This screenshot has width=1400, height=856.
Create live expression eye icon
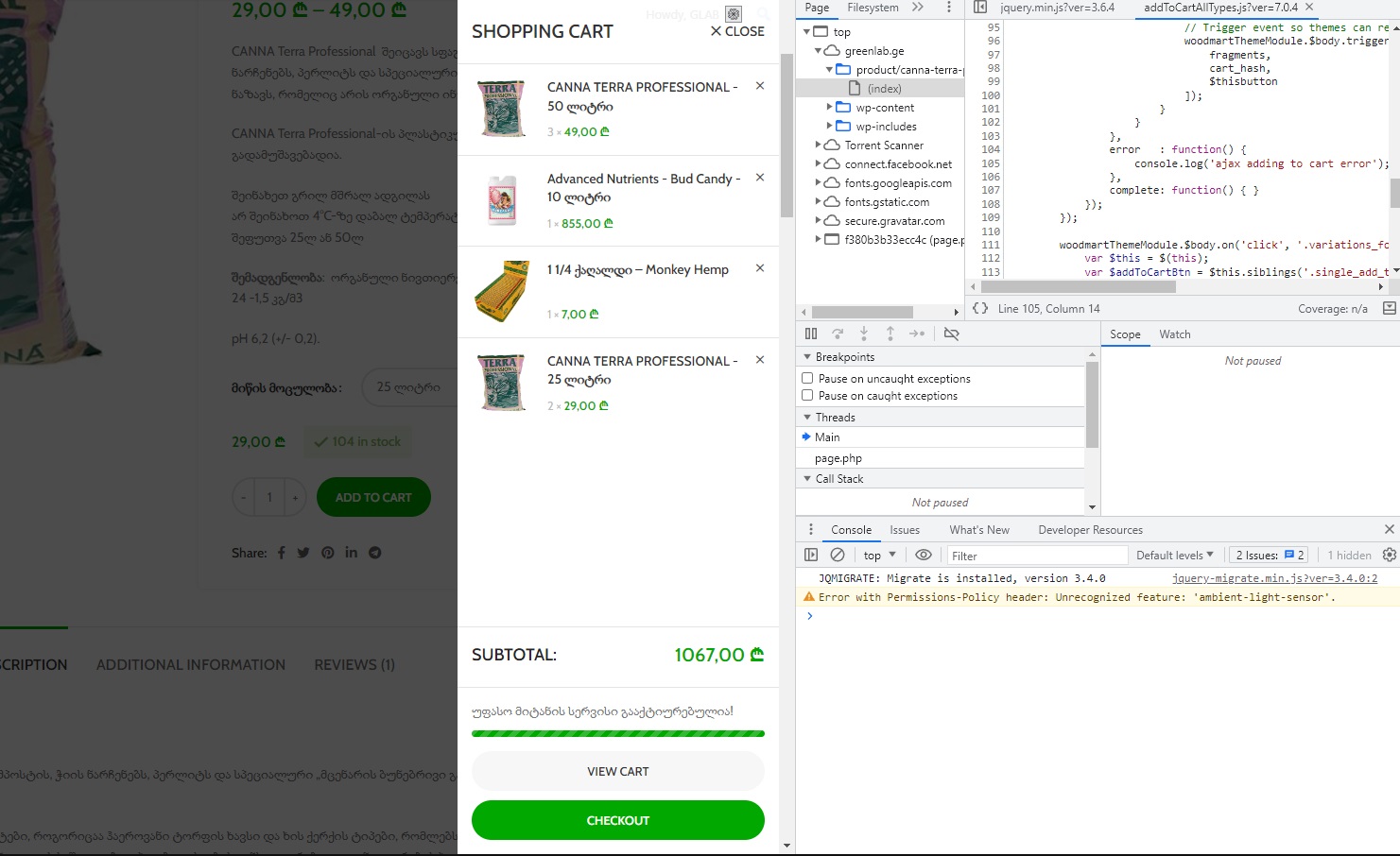pyautogui.click(x=924, y=556)
